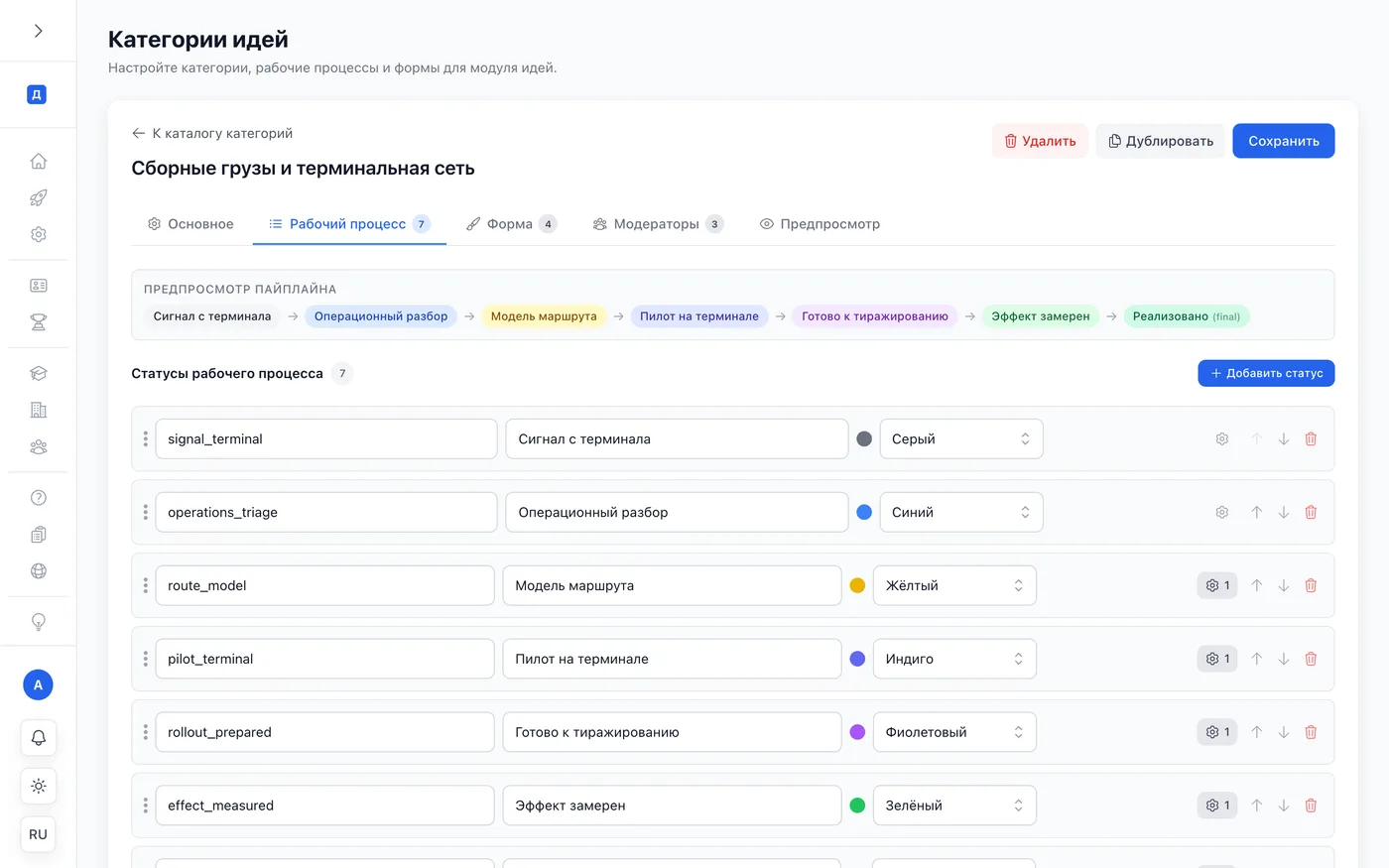This screenshot has height=868, width=1389.
Task: Open settings gear for signal_terminal row
Action: pyautogui.click(x=1222, y=438)
